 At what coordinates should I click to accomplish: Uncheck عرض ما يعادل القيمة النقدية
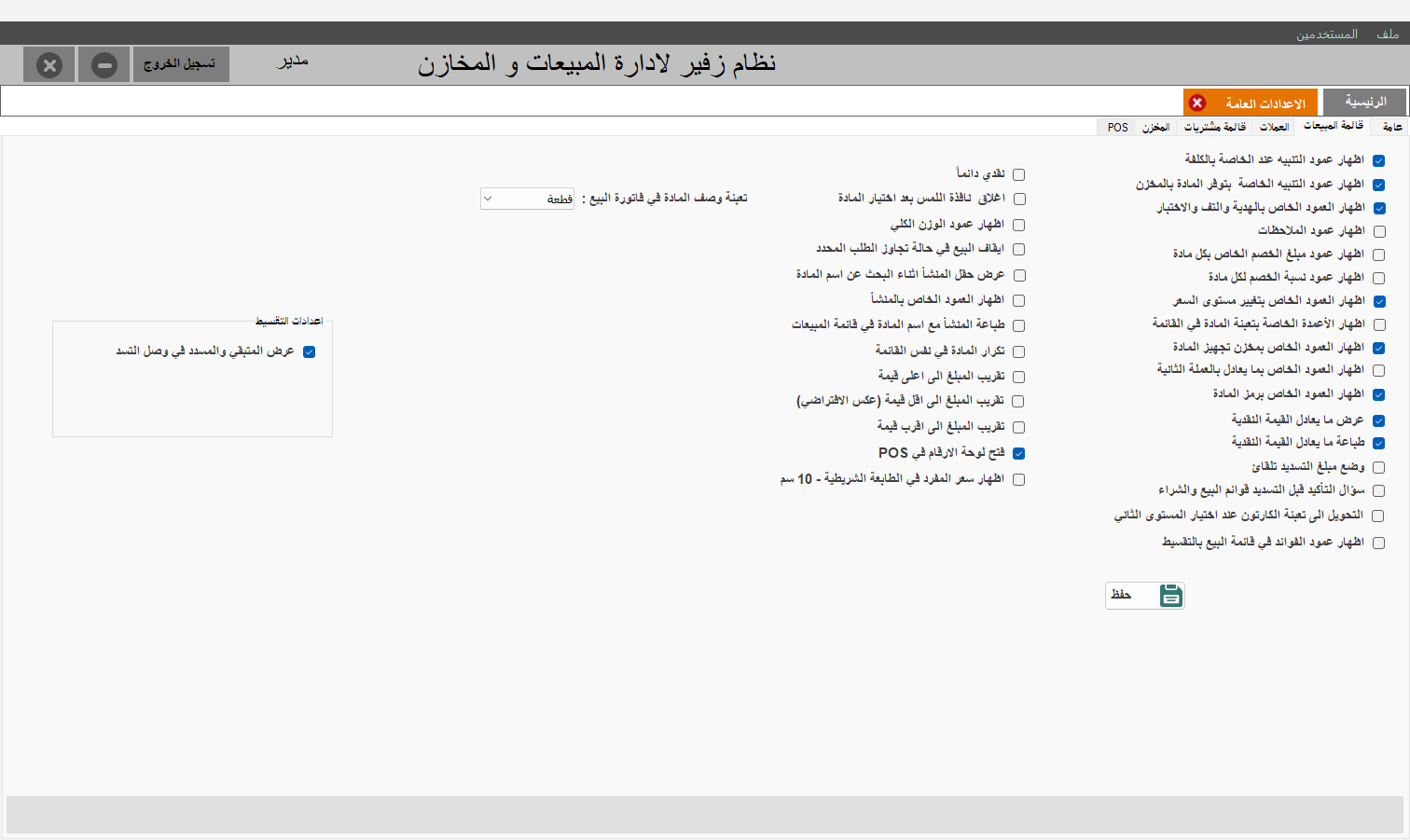(1378, 420)
